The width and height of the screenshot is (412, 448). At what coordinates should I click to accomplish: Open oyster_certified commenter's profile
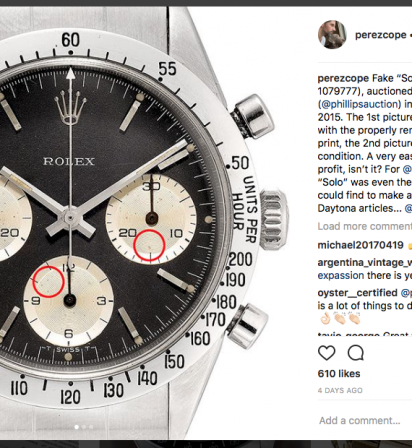click(357, 293)
